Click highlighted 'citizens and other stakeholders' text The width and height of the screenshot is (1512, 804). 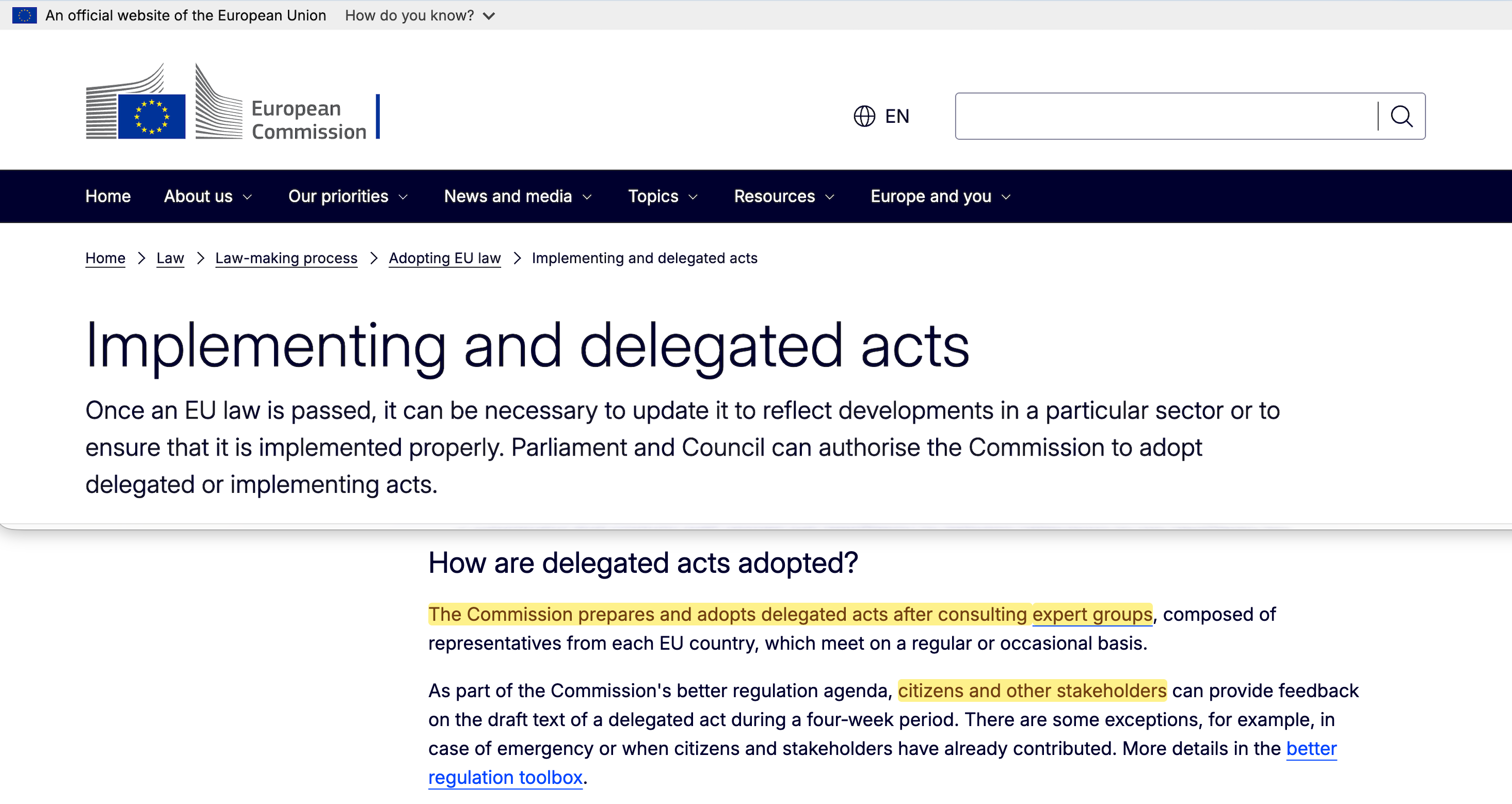(x=1032, y=690)
